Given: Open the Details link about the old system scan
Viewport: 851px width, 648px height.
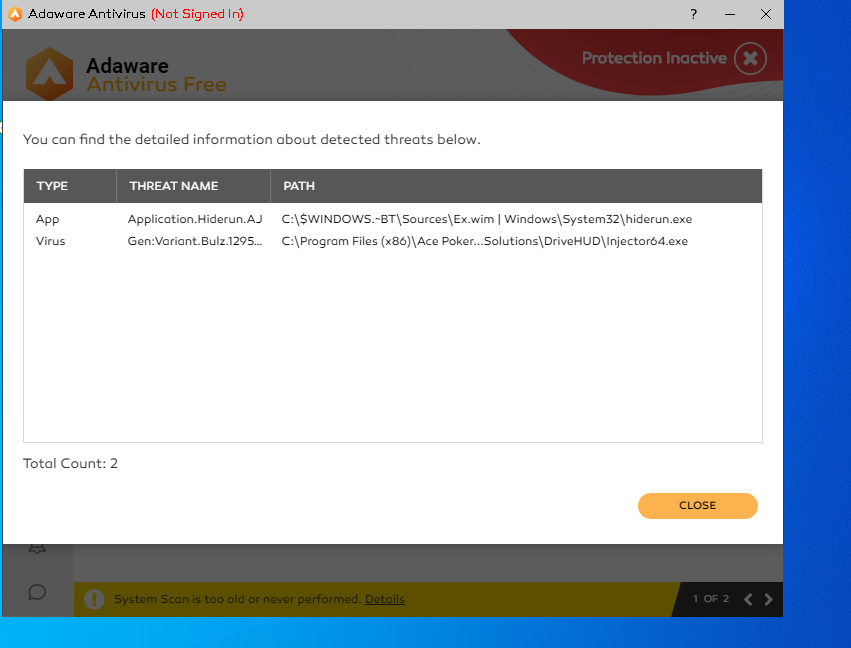Looking at the screenshot, I should (x=384, y=599).
